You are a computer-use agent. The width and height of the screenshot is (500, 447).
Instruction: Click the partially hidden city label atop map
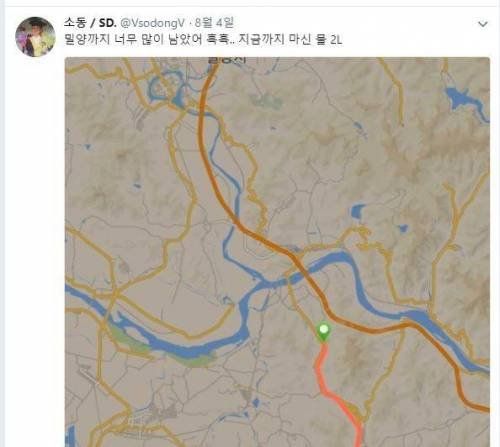click(x=227, y=60)
